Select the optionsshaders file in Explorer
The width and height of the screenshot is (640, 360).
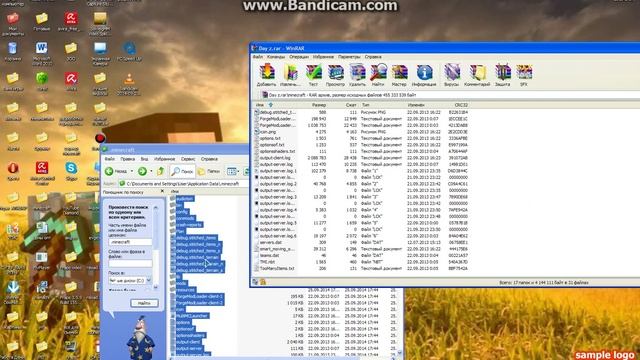tap(190, 335)
